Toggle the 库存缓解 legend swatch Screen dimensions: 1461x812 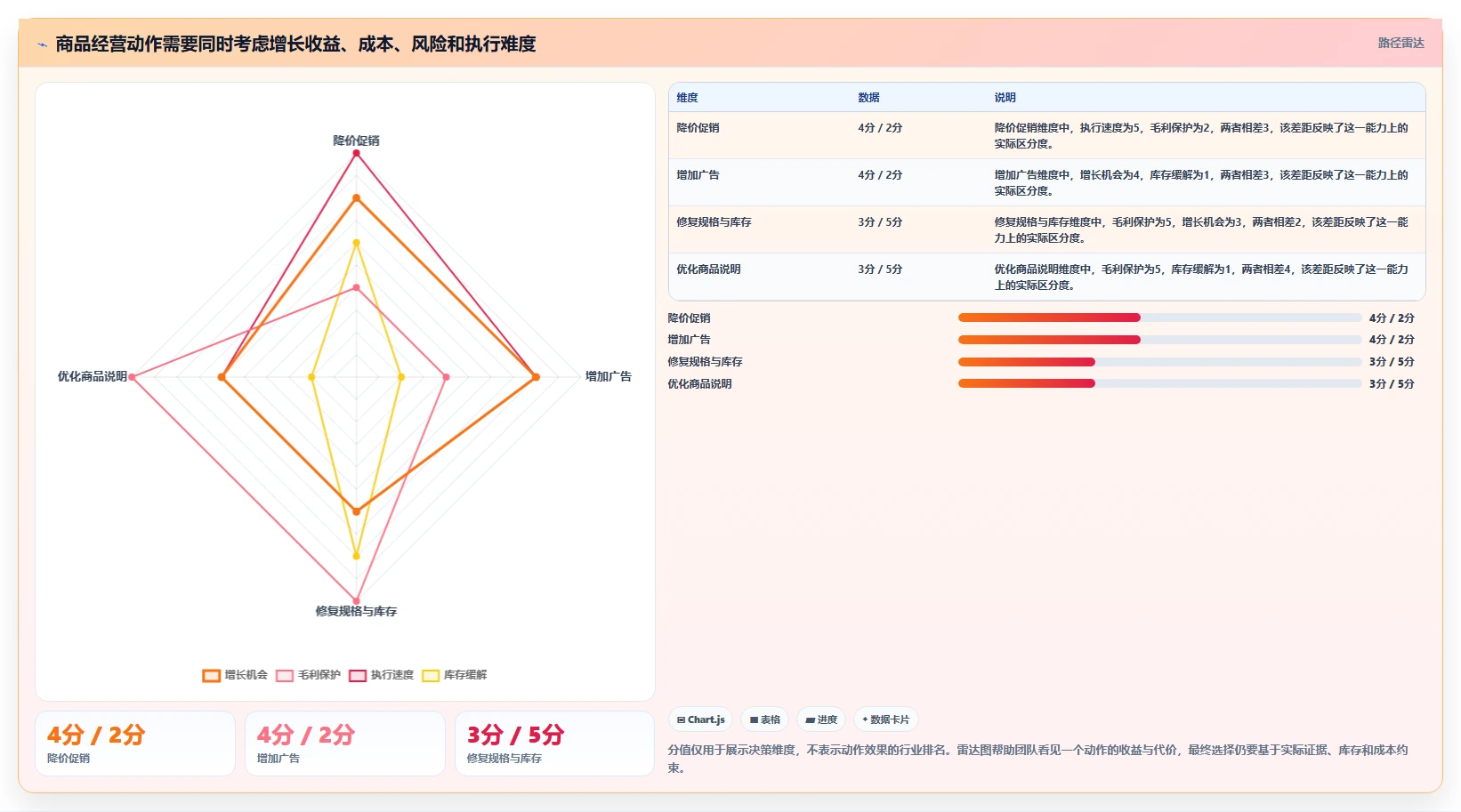431,675
